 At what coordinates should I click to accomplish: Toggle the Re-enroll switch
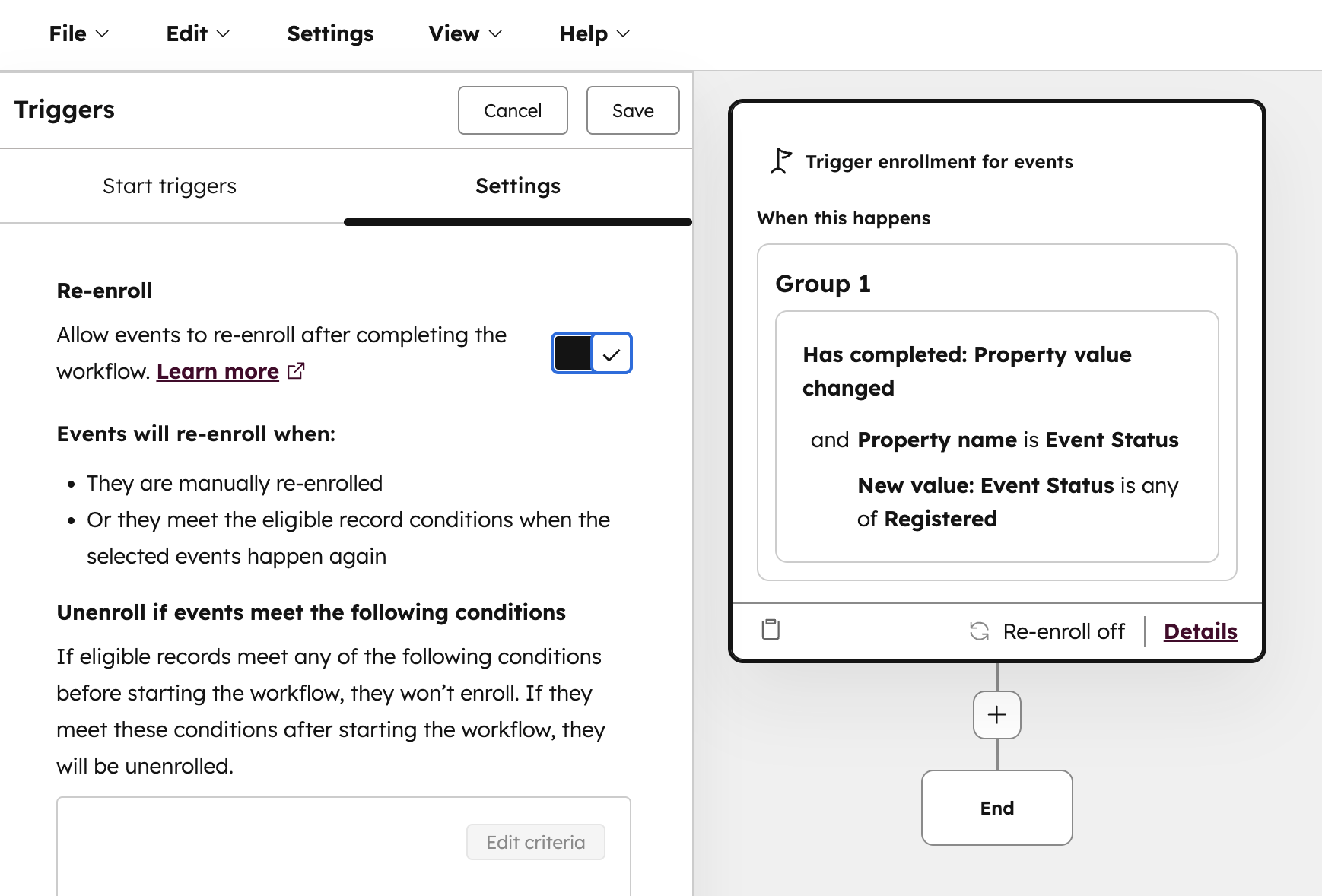pos(592,353)
